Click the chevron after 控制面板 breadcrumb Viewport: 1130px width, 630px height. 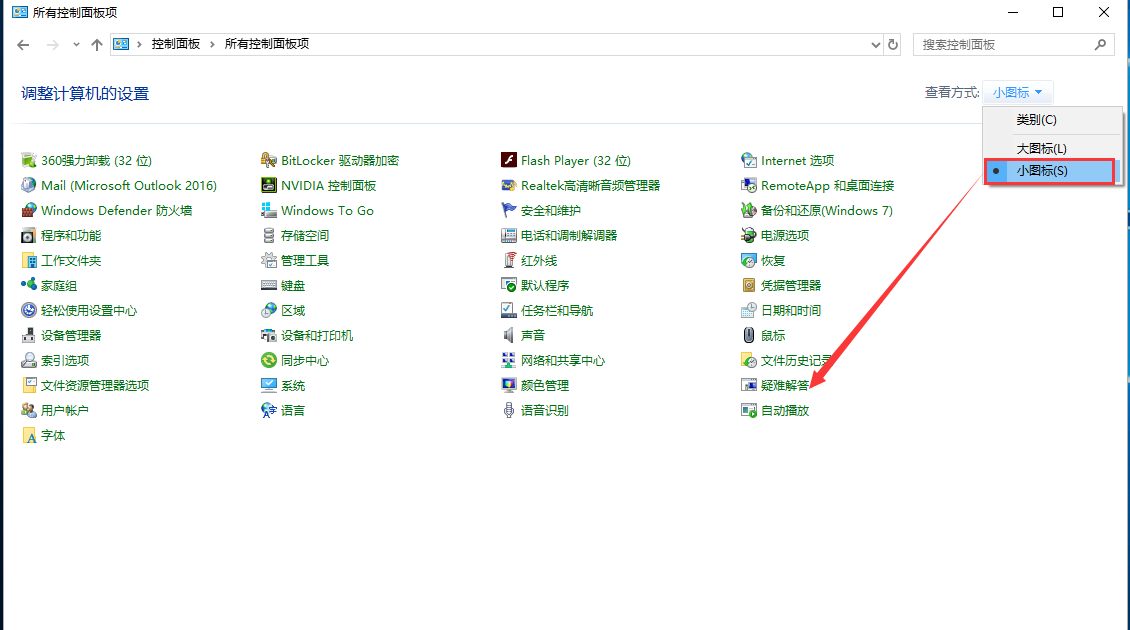[212, 45]
